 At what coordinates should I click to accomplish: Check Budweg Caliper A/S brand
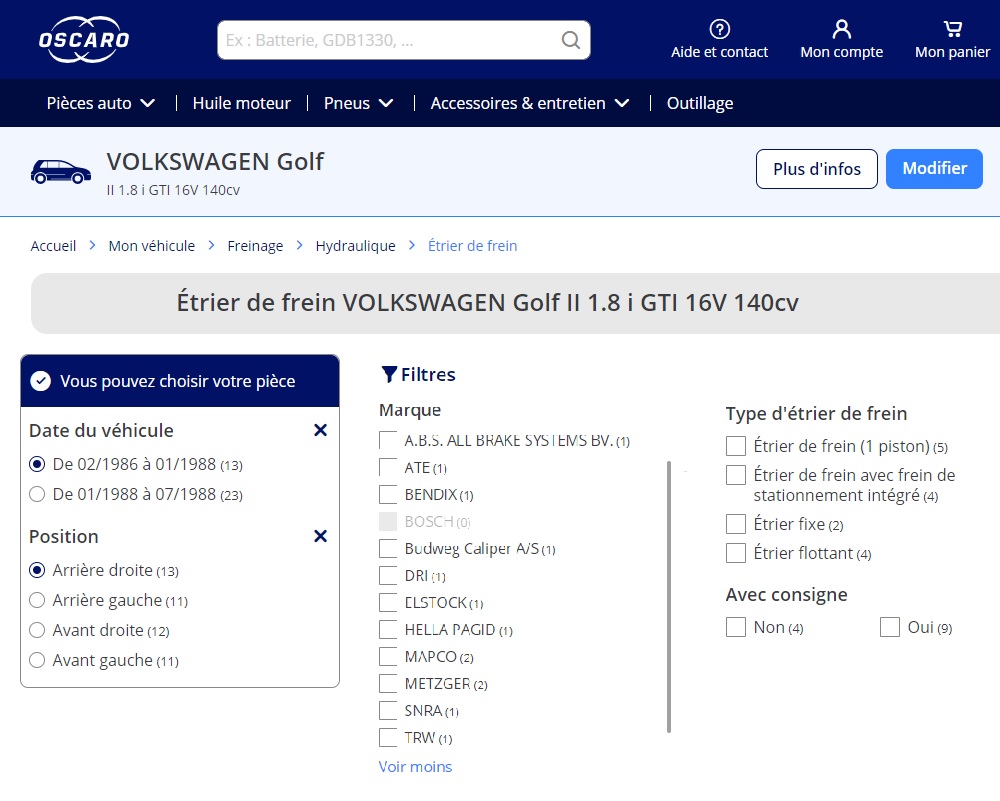coord(388,549)
